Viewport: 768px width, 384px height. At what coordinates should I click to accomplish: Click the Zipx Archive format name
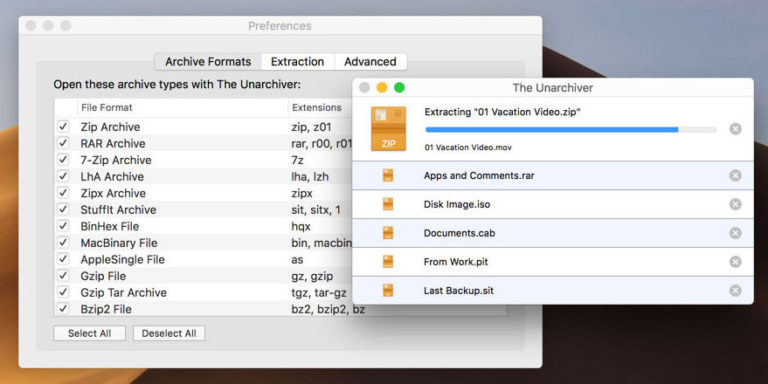113,193
